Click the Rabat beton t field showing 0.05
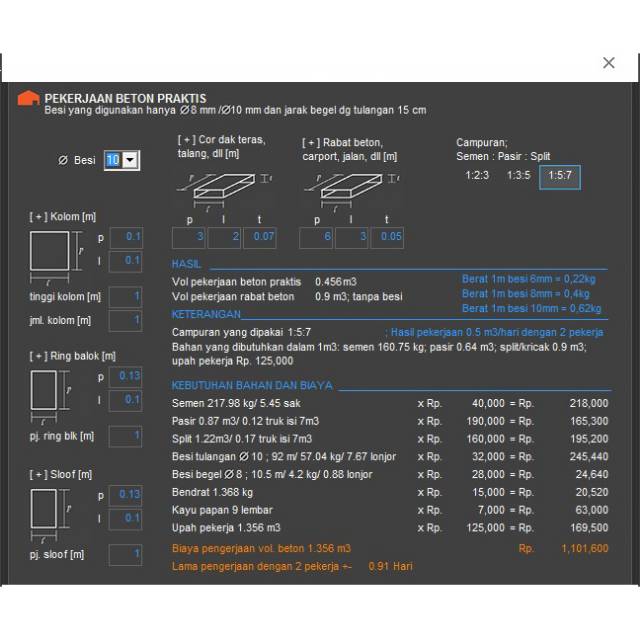640x640 pixels. tap(387, 238)
